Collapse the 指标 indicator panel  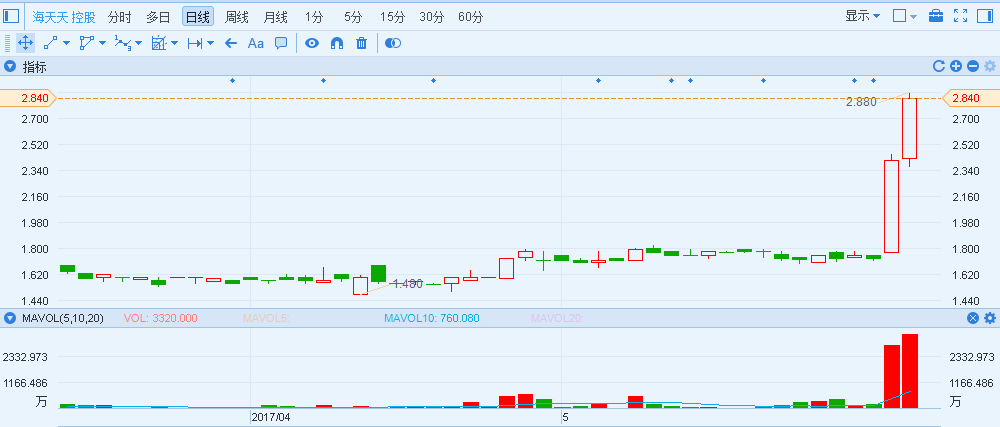tap(10, 66)
